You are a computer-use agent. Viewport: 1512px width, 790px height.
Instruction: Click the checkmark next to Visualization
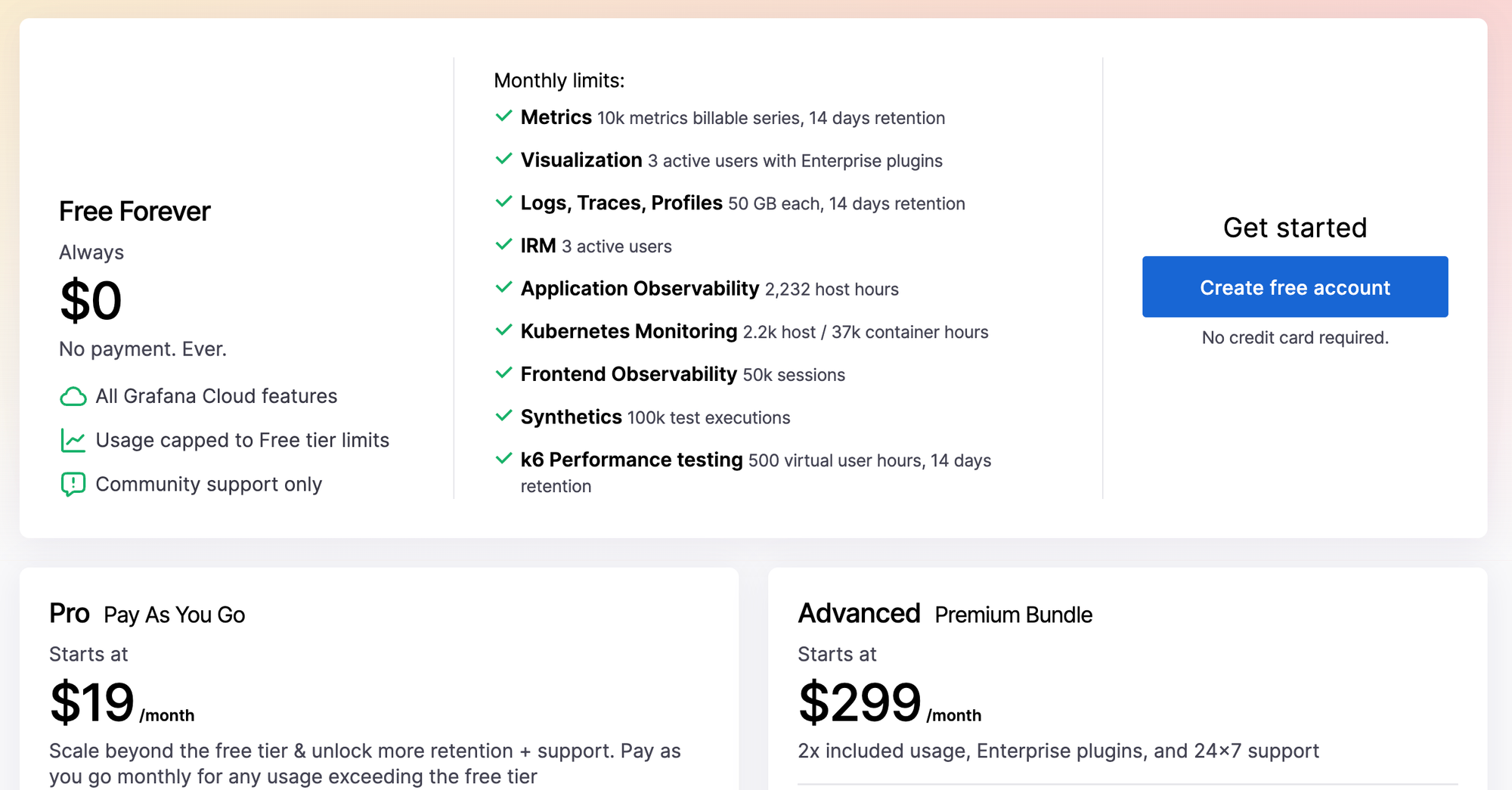[x=505, y=159]
